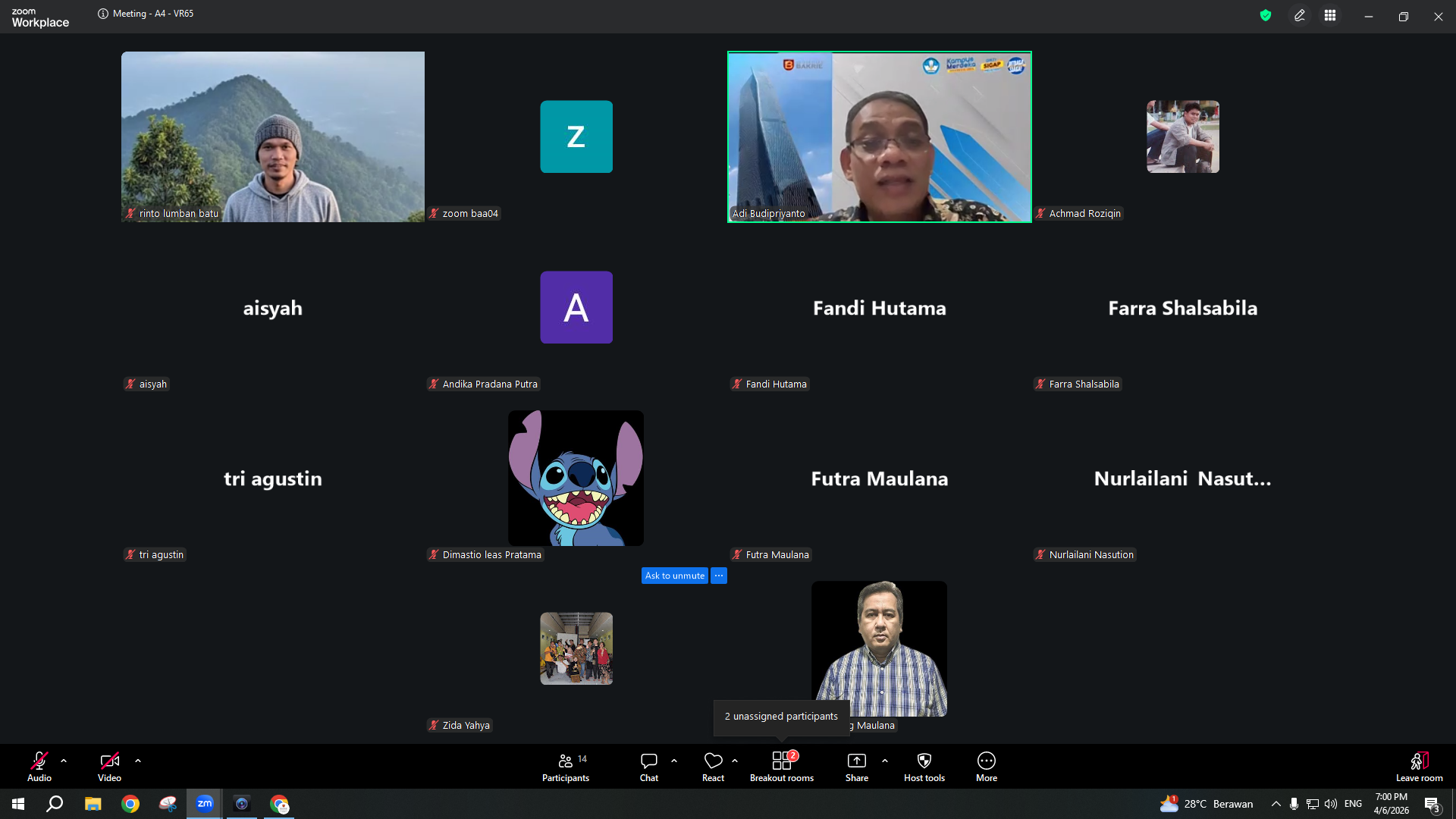1456x819 pixels.
Task: Open the Participants panel
Action: tap(566, 766)
